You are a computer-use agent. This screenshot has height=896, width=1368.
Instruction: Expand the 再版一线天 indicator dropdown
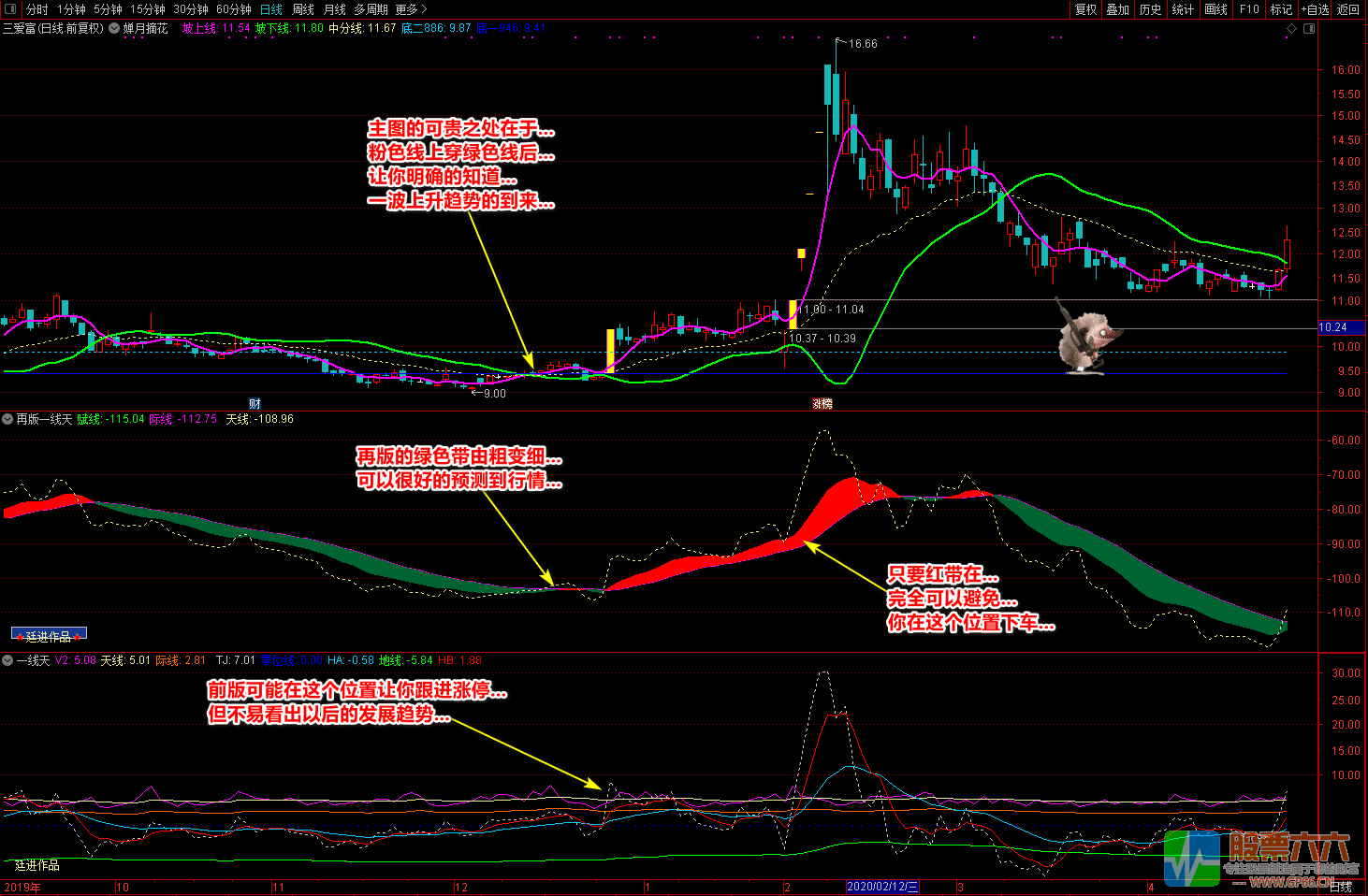(x=8, y=419)
